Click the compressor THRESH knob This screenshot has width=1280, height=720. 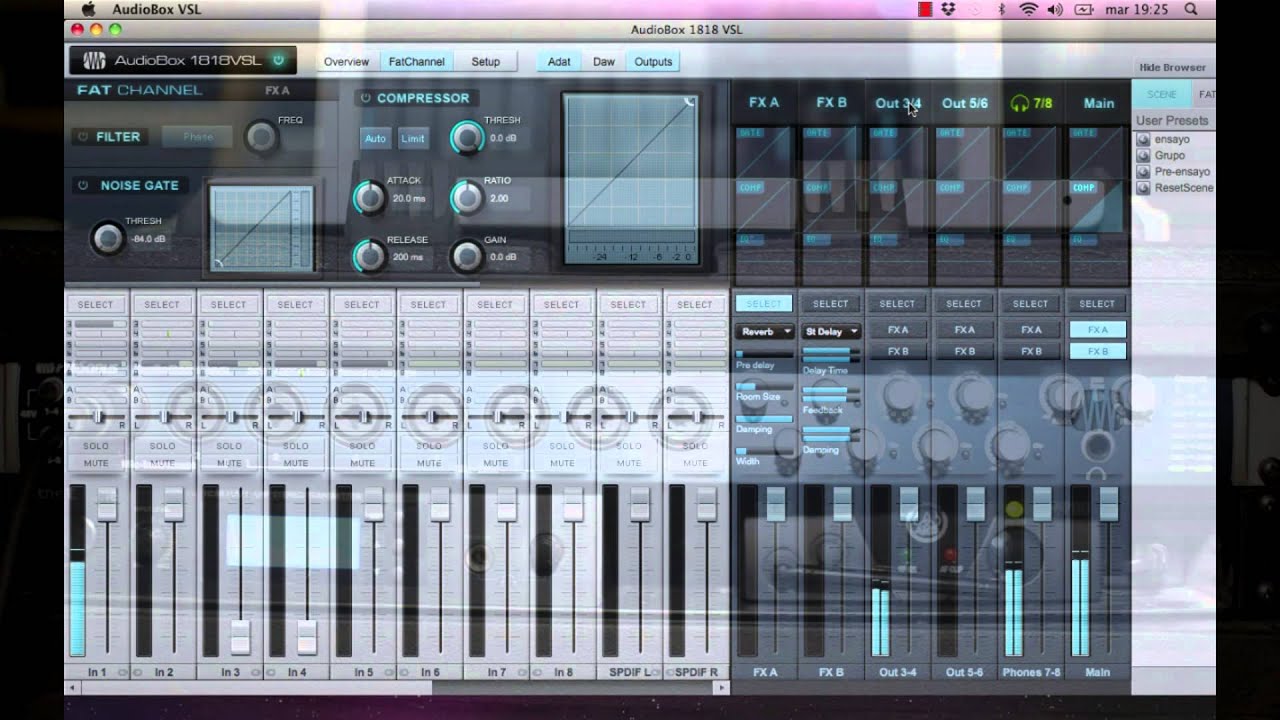coord(466,137)
